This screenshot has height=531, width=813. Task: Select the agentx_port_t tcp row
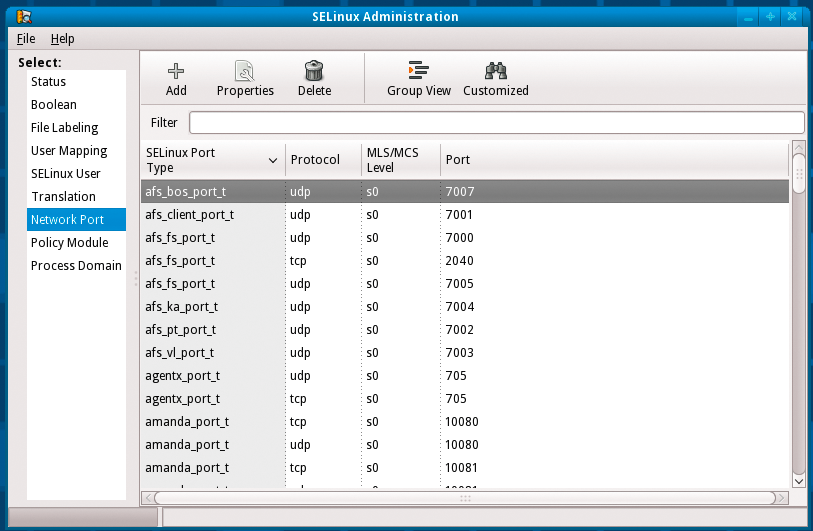tap(465, 398)
